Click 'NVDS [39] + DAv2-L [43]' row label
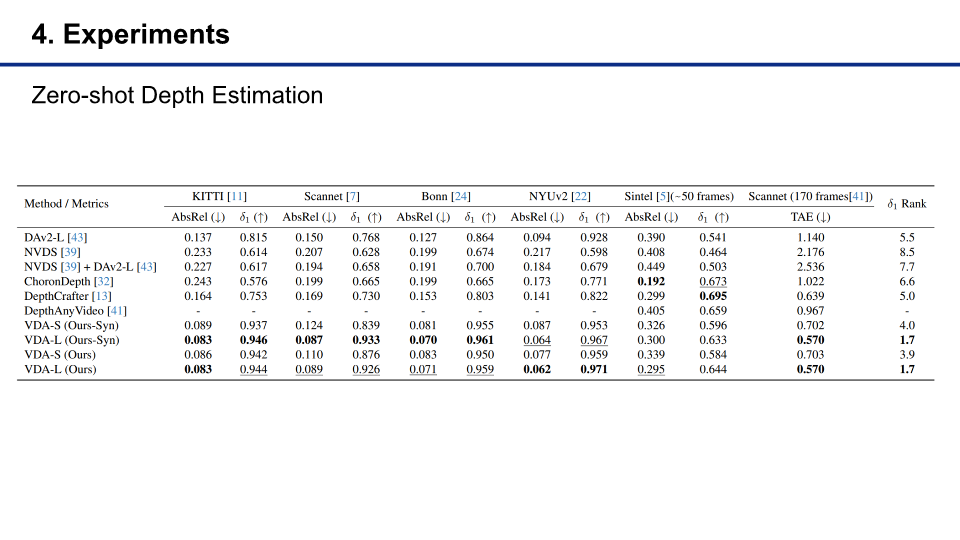Image resolution: width=960 pixels, height=540 pixels. (90, 266)
